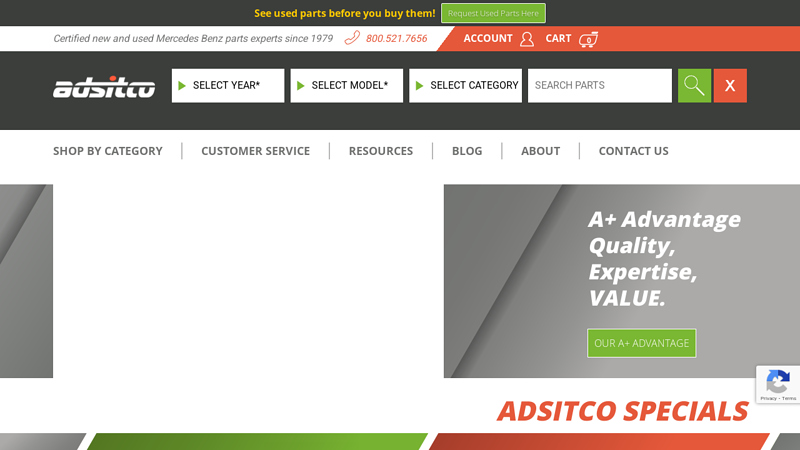Open the Account link text
The height and width of the screenshot is (450, 800).
[x=488, y=39]
